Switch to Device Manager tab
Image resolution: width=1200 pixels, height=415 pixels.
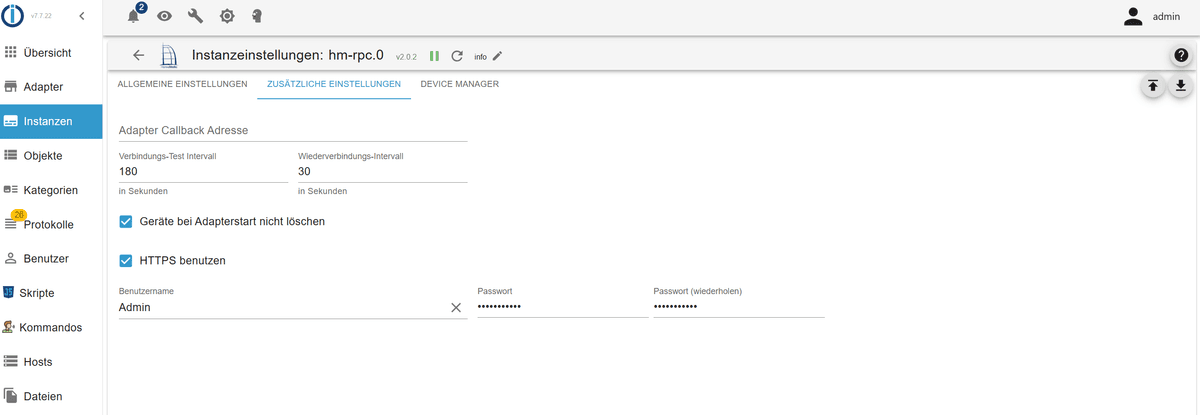pos(460,84)
